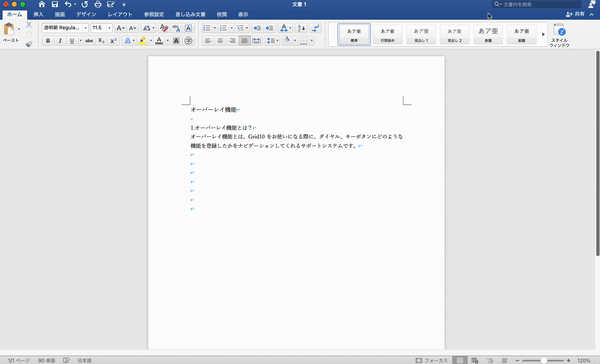Toggle italic formatting

[x=60, y=41]
